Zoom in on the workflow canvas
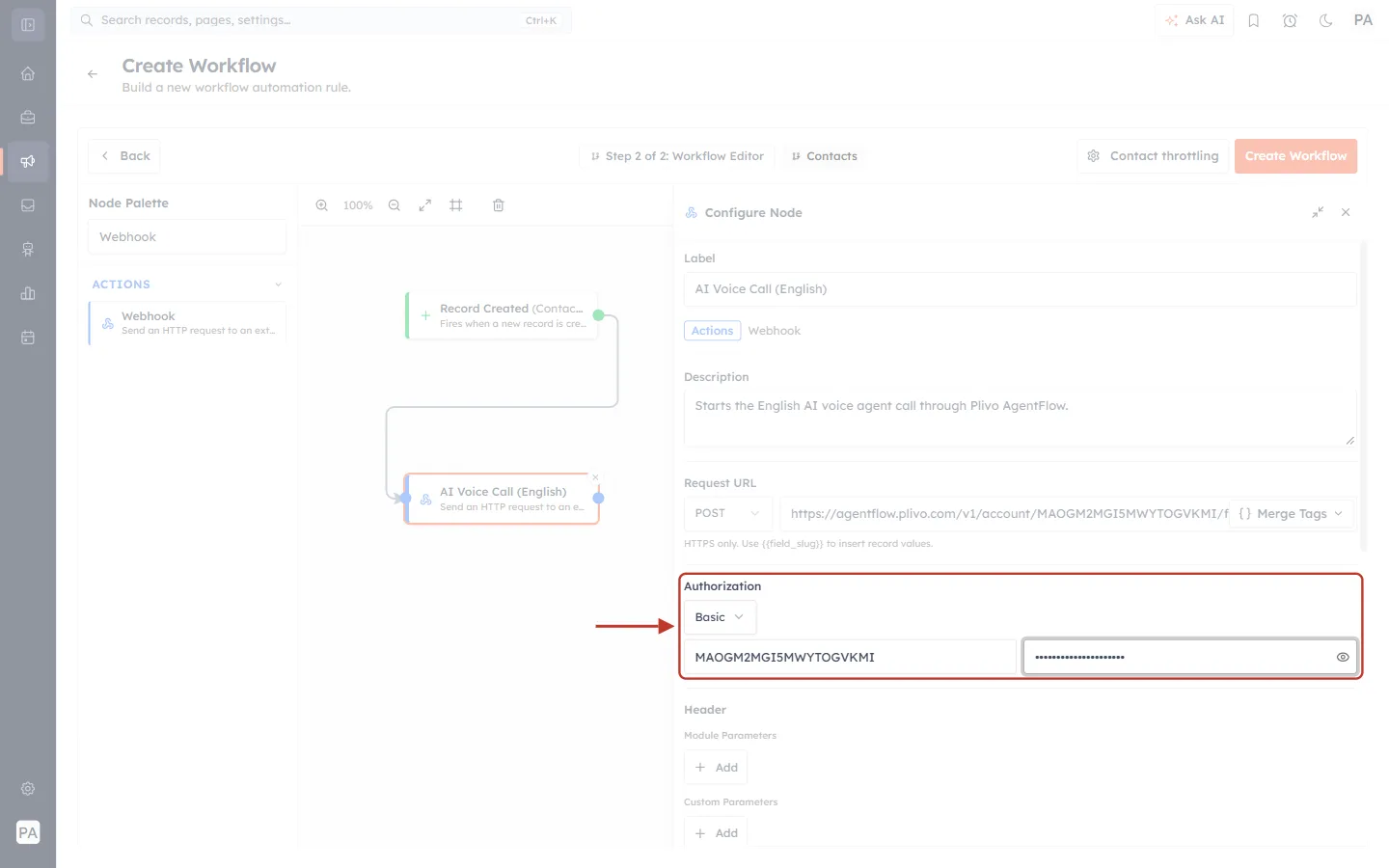Screen dimensions: 1389x868 point(322,205)
